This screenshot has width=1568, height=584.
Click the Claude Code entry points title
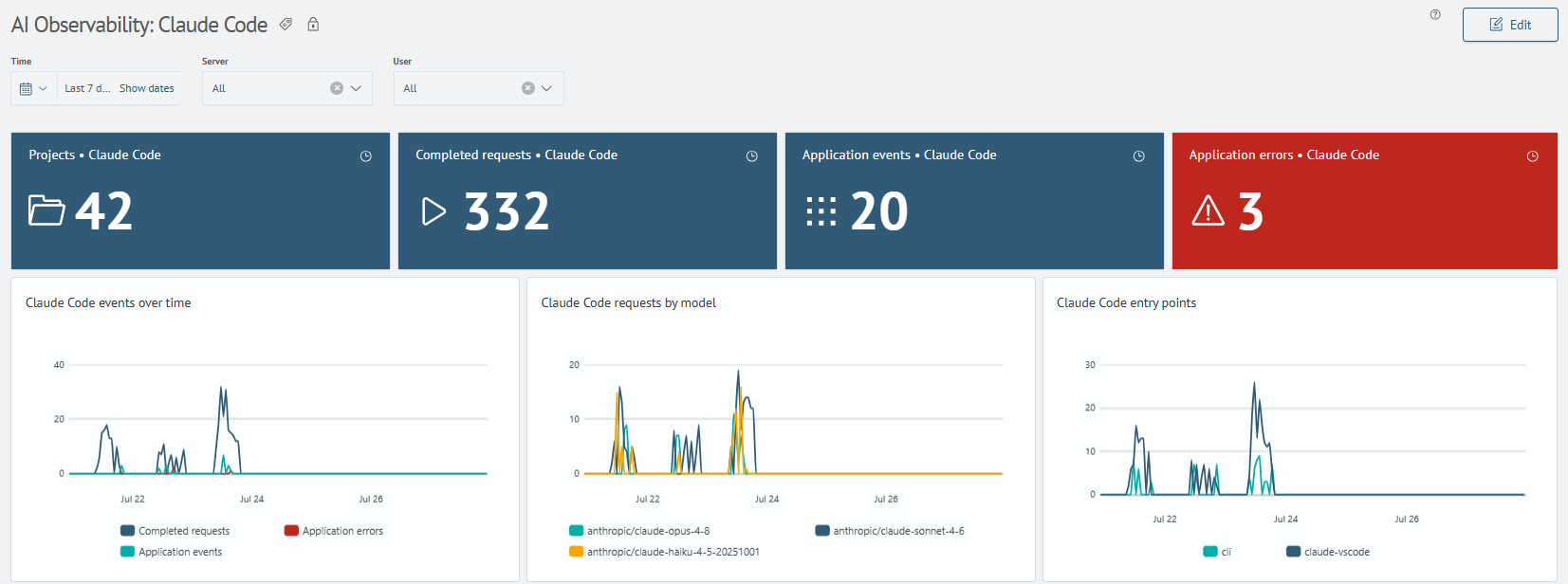point(1126,303)
